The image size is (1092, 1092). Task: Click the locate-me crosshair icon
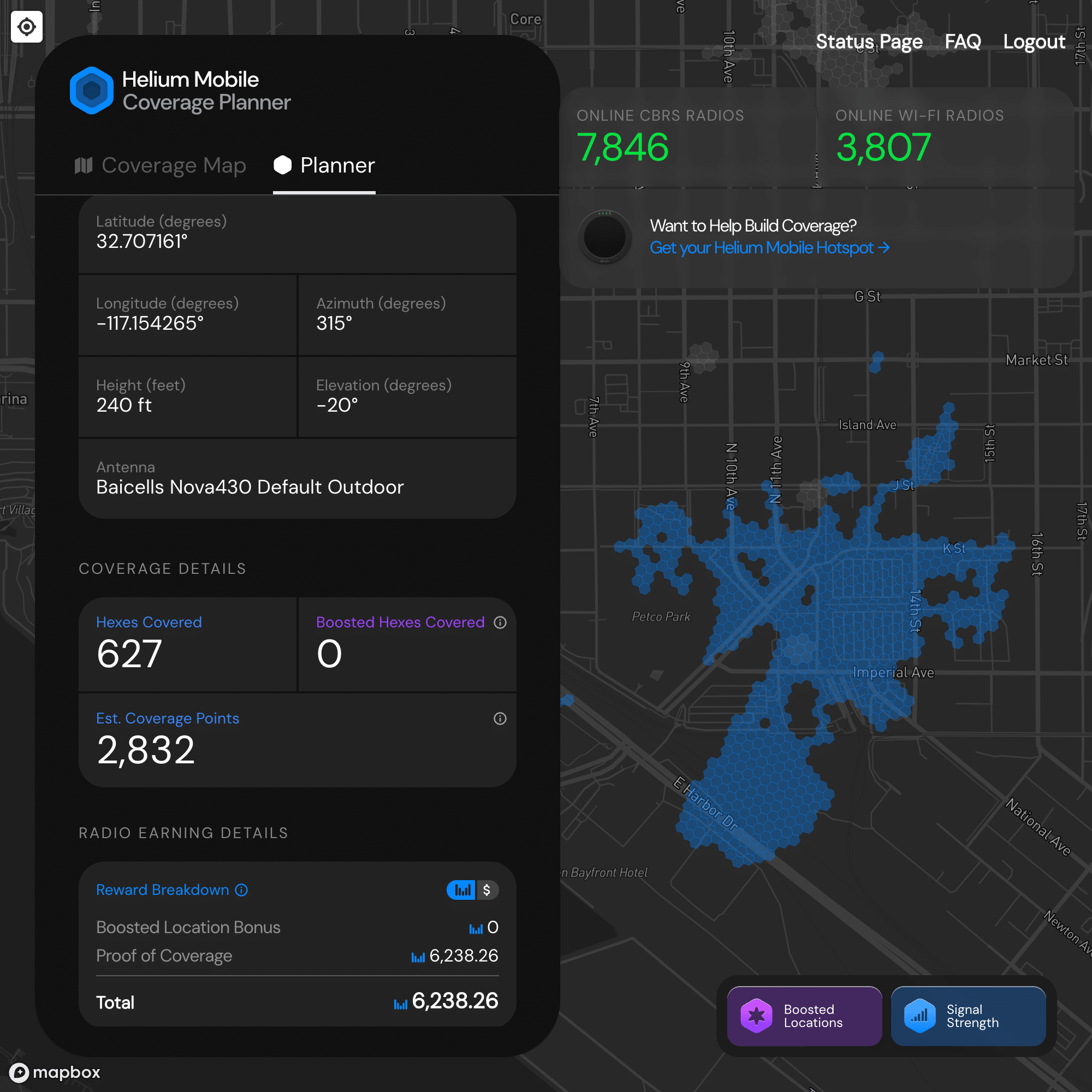pos(27,27)
